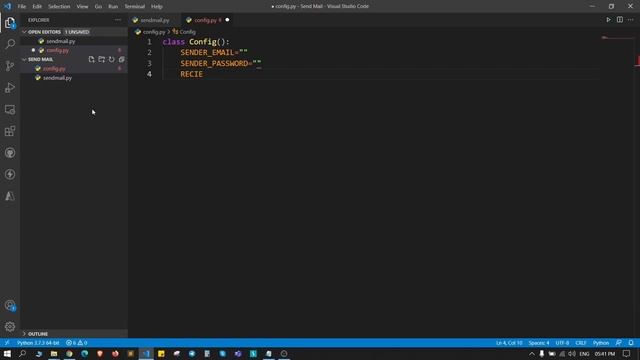Change indentation via Spaces: 4
The height and width of the screenshot is (360, 640).
coord(539,343)
